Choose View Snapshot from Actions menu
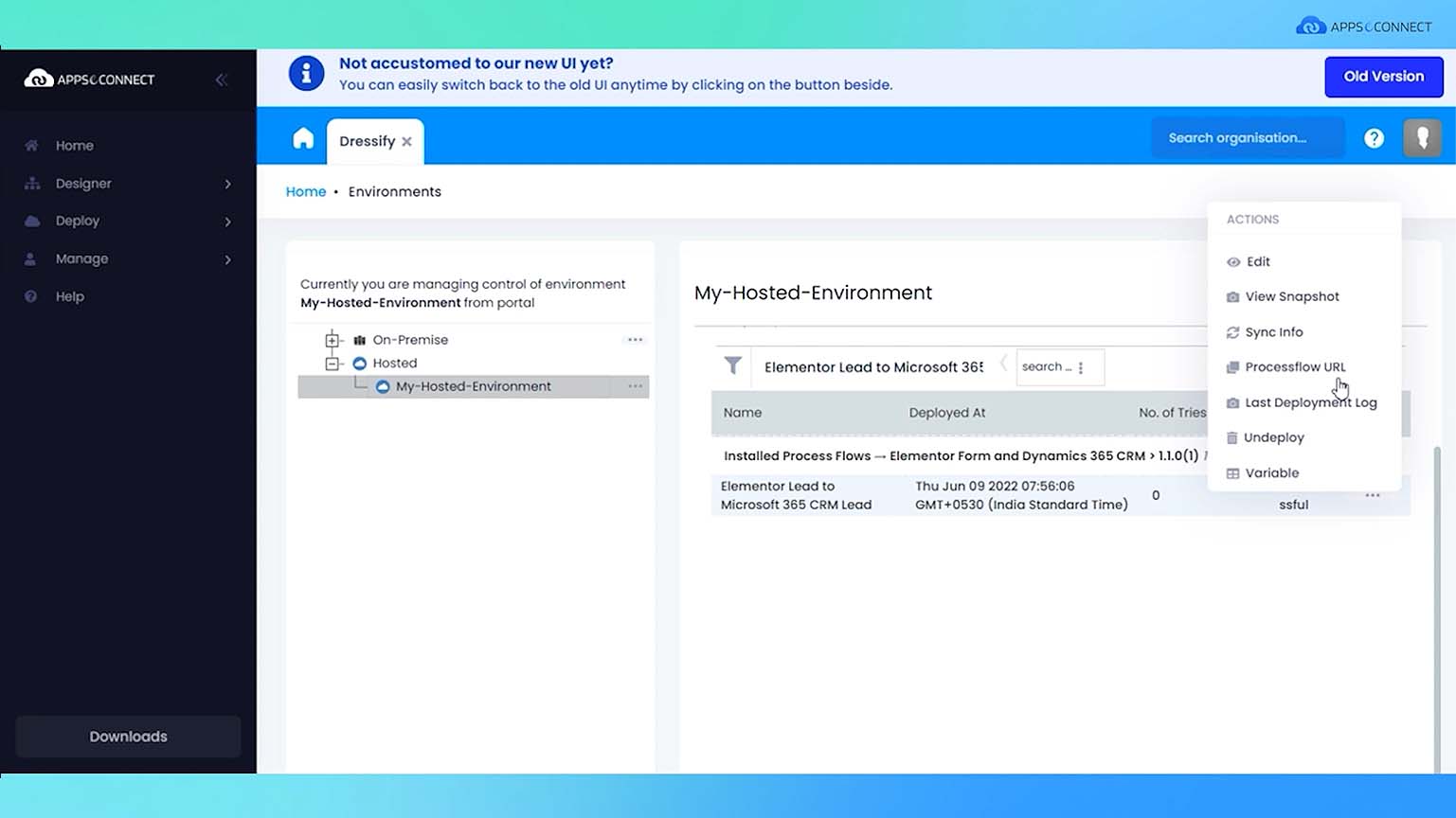 (x=1292, y=297)
